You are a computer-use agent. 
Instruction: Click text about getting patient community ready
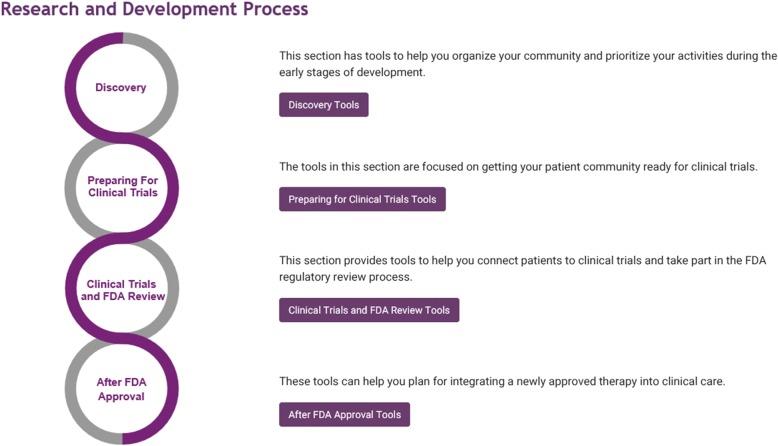tap(518, 166)
